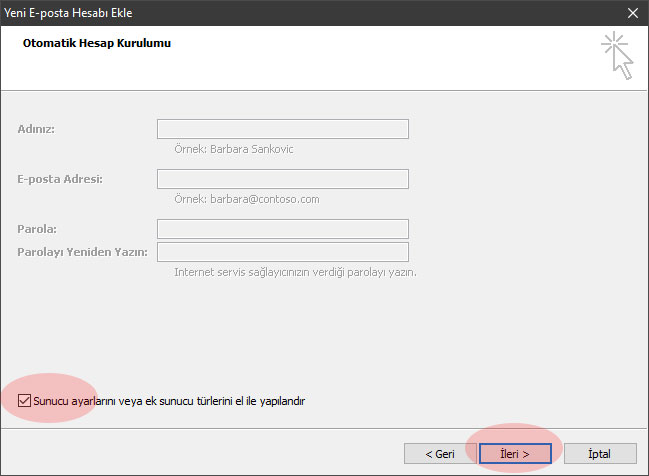This screenshot has width=649, height=476.
Task: Click the Adınız input field
Action: click(x=283, y=129)
